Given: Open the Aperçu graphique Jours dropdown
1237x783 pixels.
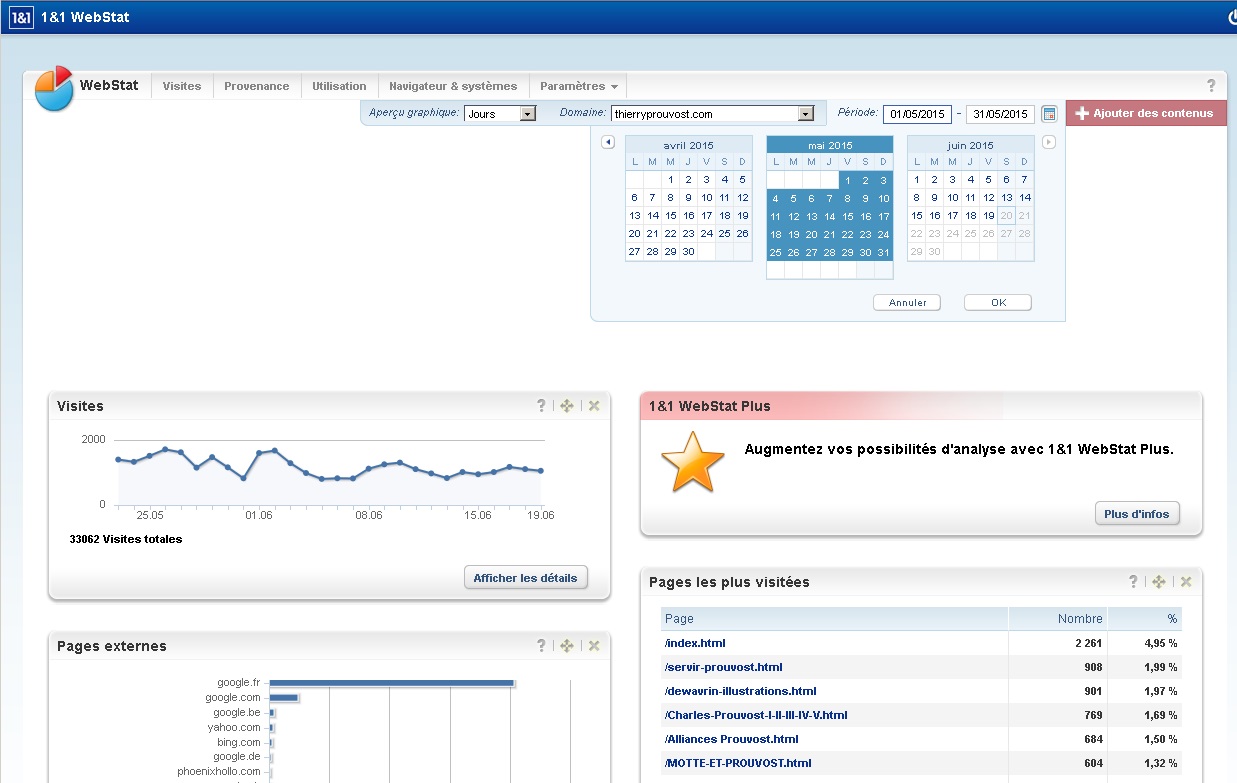Looking at the screenshot, I should coord(528,114).
